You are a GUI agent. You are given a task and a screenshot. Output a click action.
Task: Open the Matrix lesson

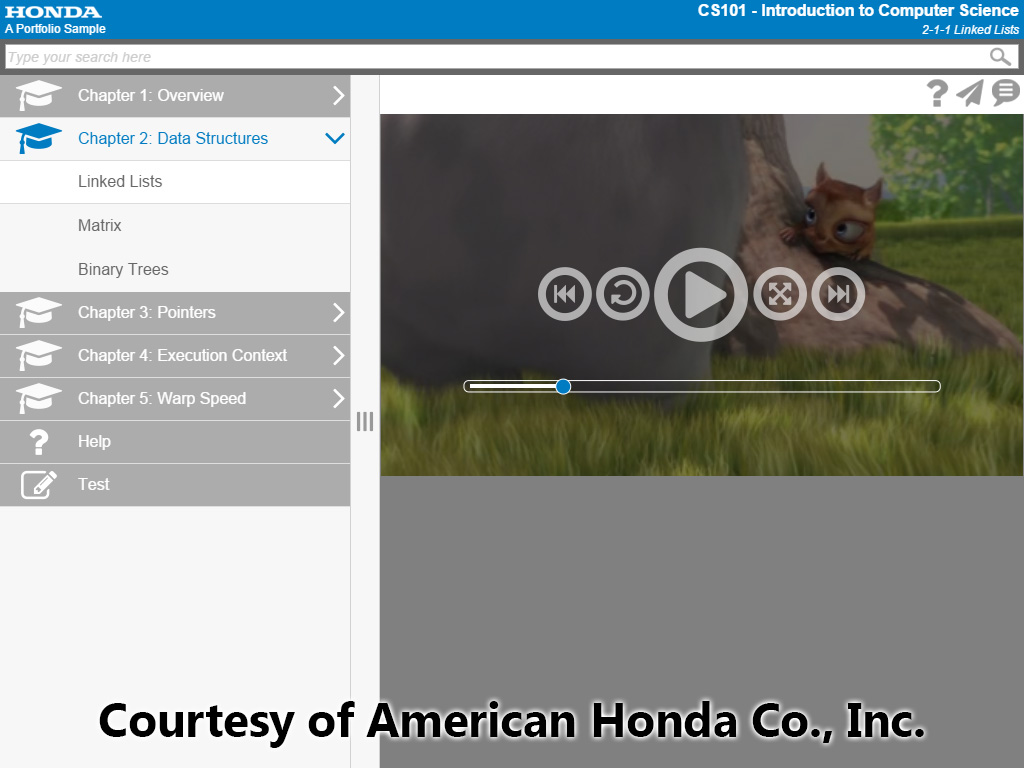[x=100, y=226]
